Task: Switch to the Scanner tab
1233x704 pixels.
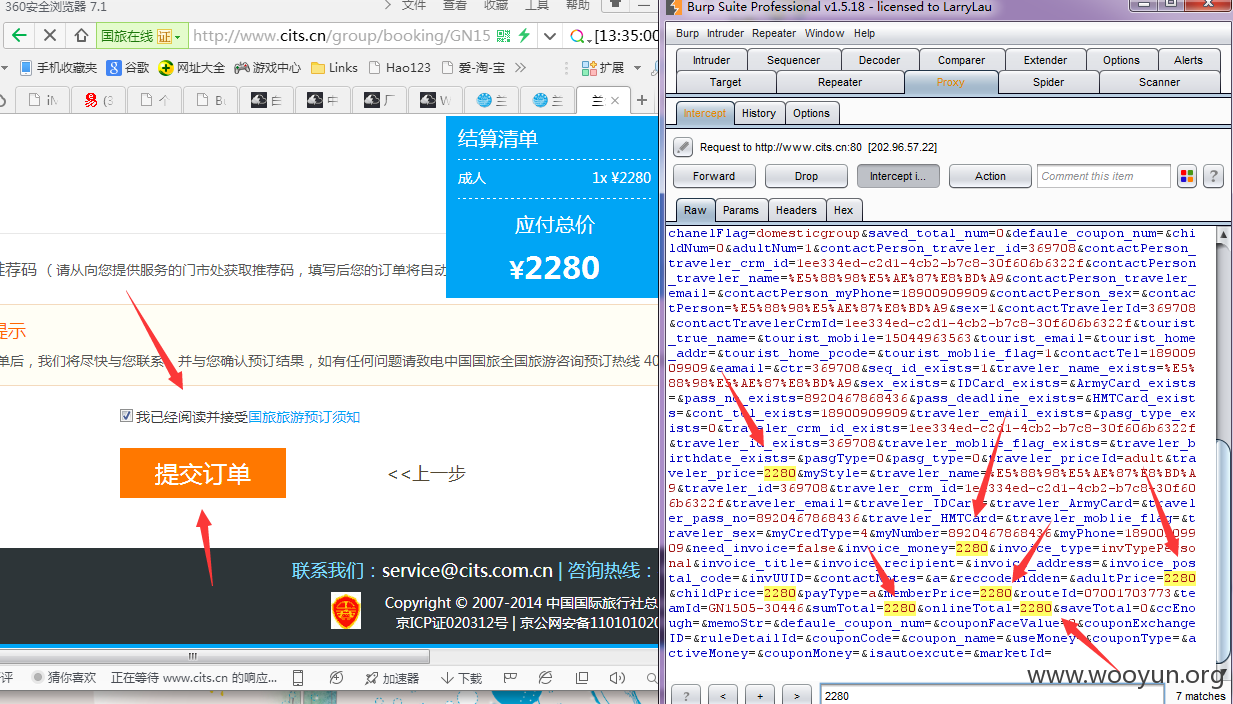Action: tap(1159, 82)
